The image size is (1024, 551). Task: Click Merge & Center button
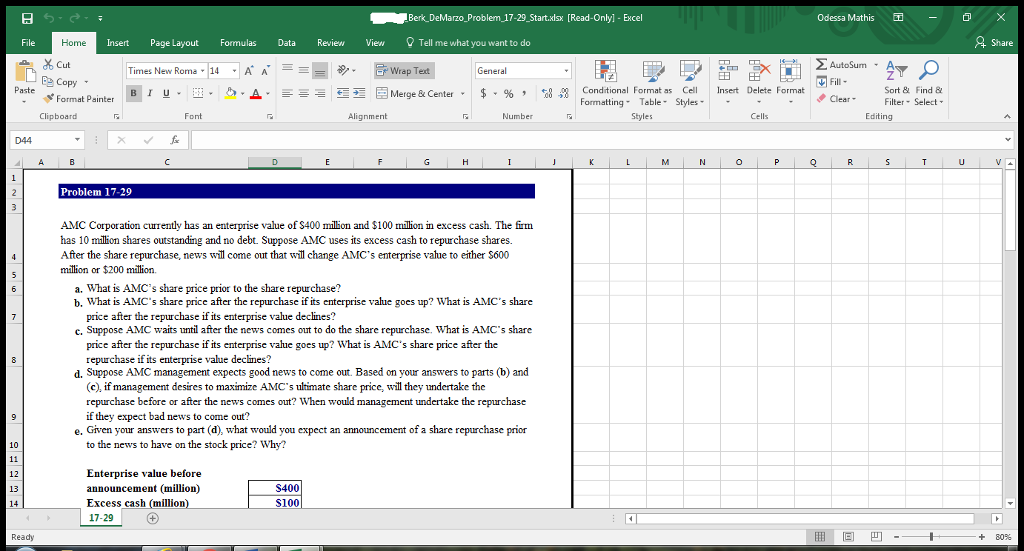pyautogui.click(x=415, y=93)
